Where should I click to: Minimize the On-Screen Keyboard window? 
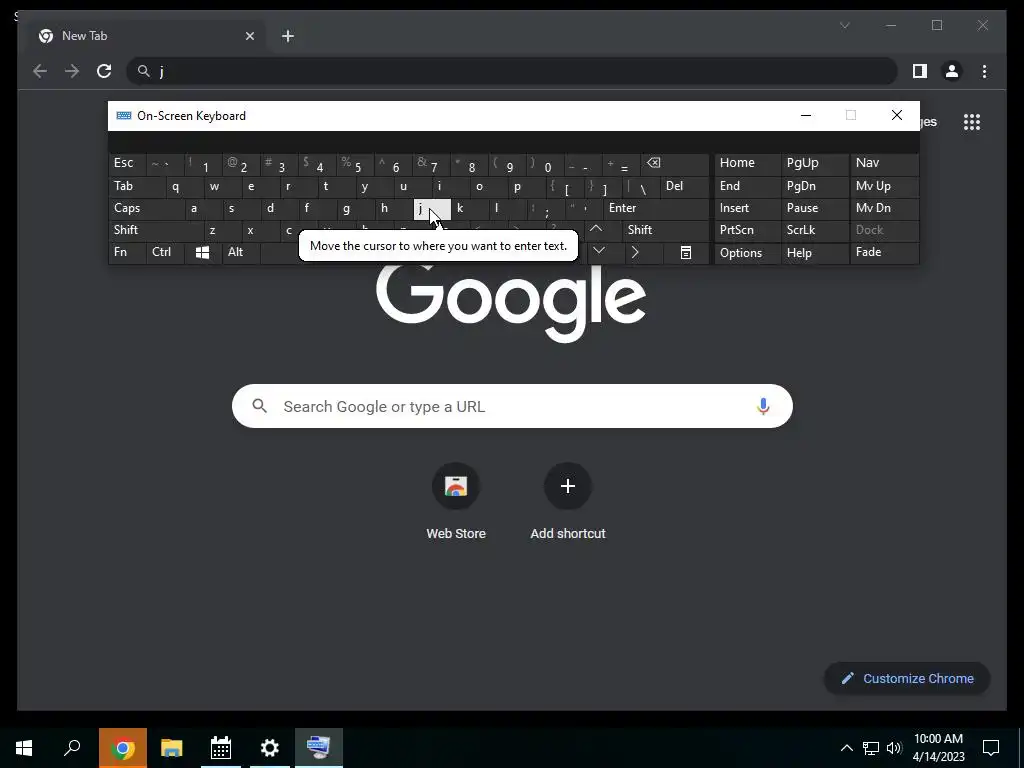(806, 116)
